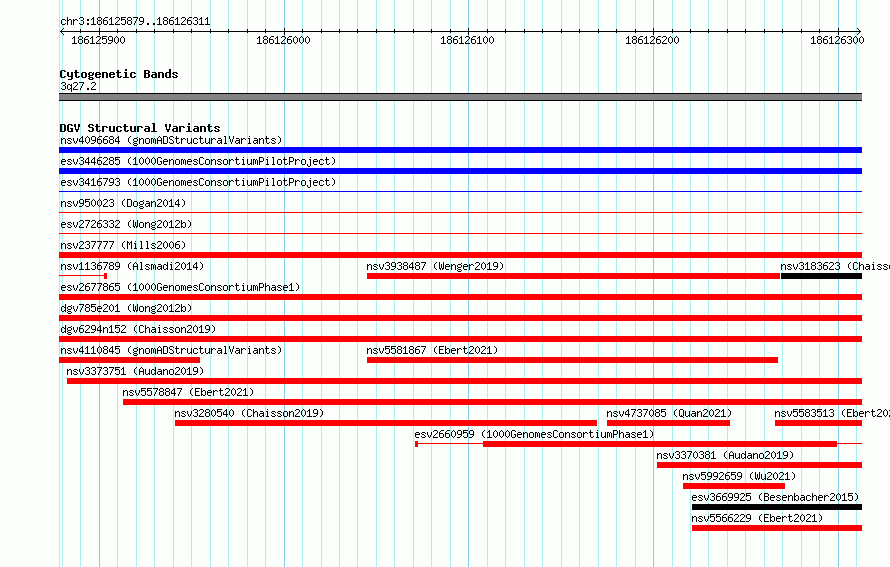
Task: Open esv3446285 (1000GenomesConsortiumPilotProject) variant label
Action: (198, 161)
